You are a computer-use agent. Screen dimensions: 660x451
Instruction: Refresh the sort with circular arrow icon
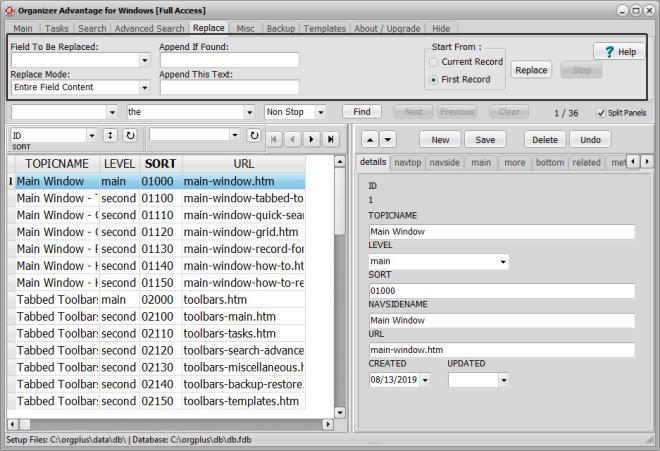[x=130, y=136]
